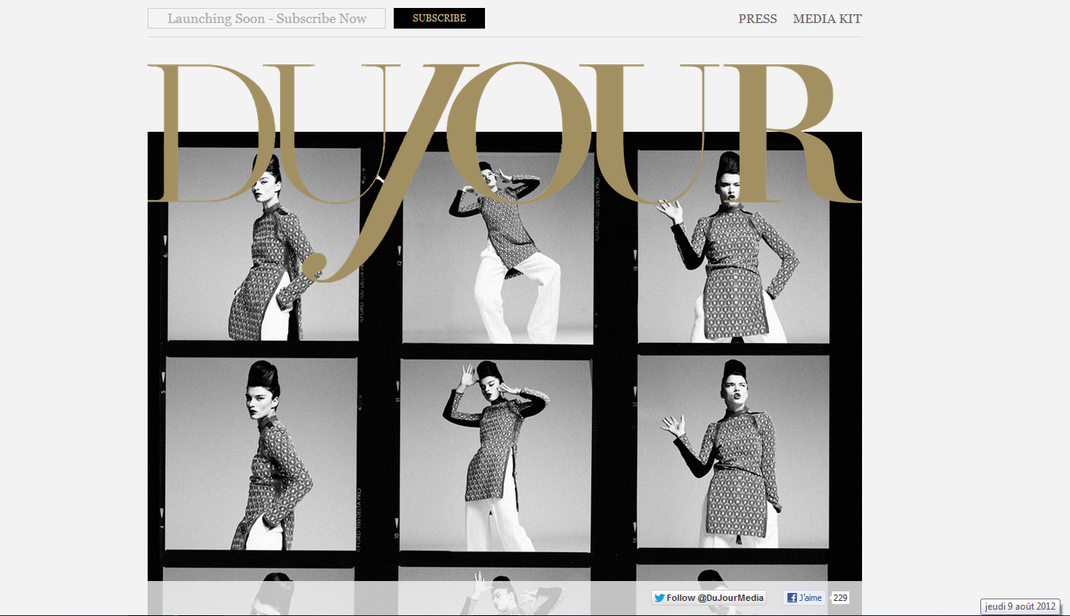Viewport: 1070px width, 616px height.
Task: Open the J'aime Facebook button
Action: click(x=806, y=597)
